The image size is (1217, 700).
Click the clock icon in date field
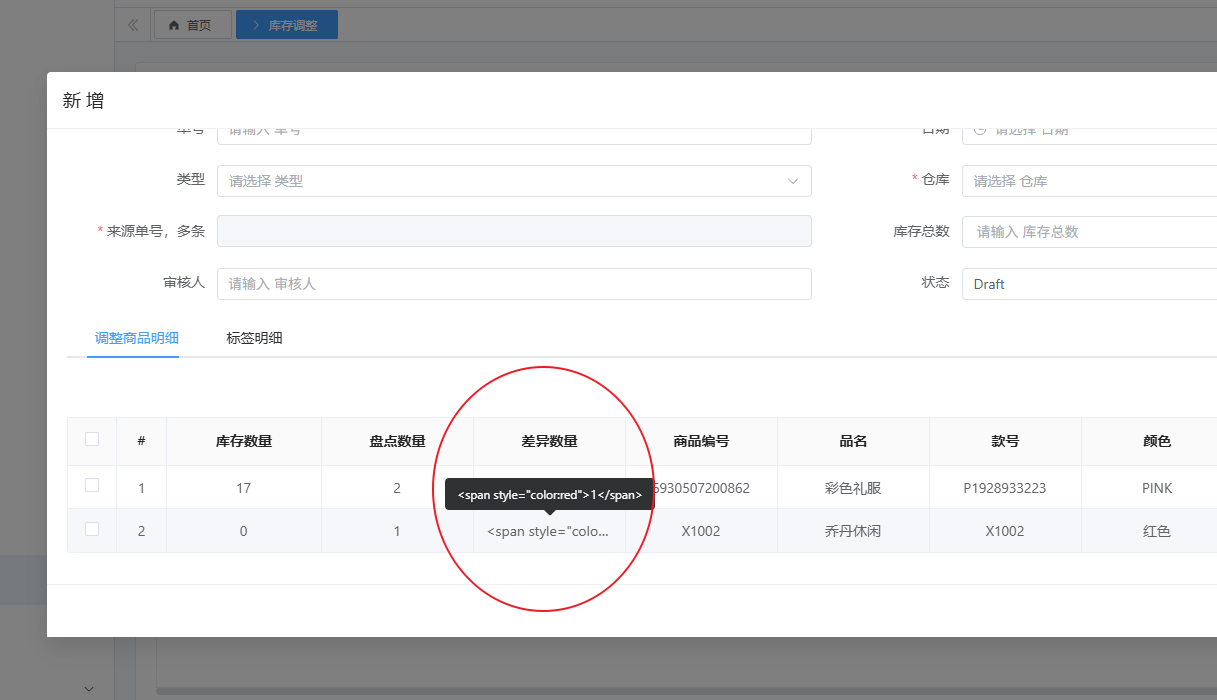click(980, 130)
